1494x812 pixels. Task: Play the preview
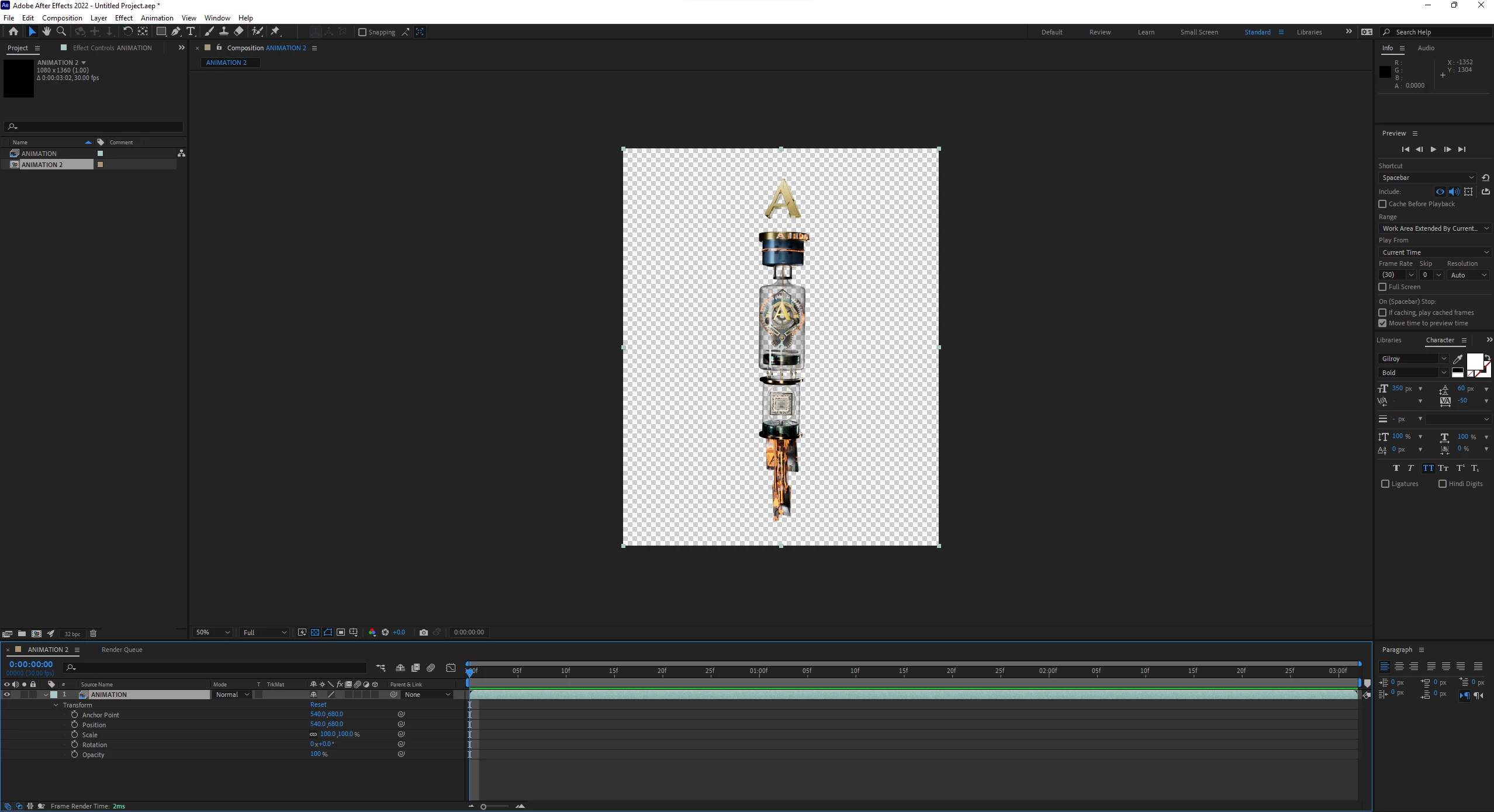[1433, 150]
